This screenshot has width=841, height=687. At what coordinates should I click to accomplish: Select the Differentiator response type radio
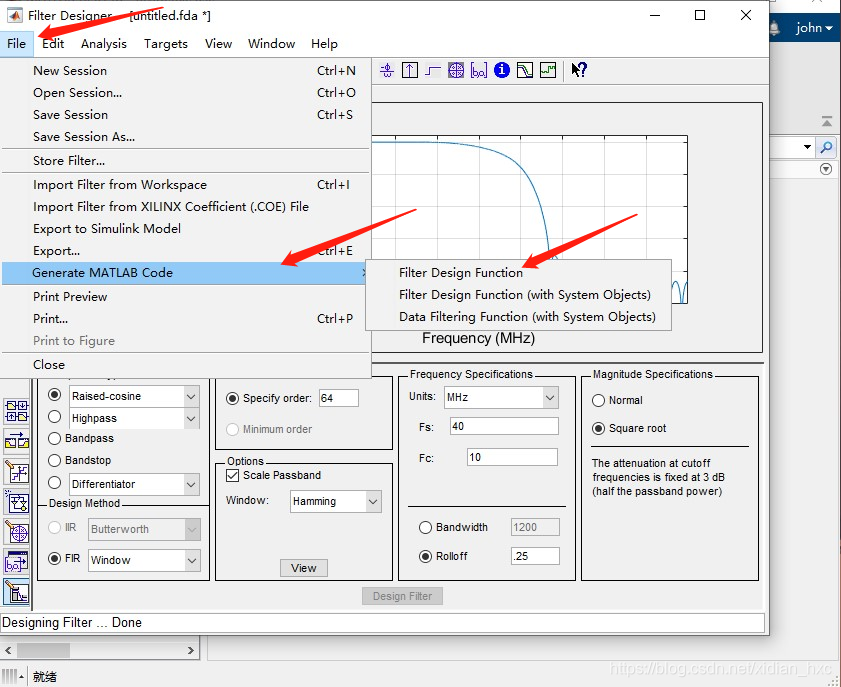click(x=54, y=483)
